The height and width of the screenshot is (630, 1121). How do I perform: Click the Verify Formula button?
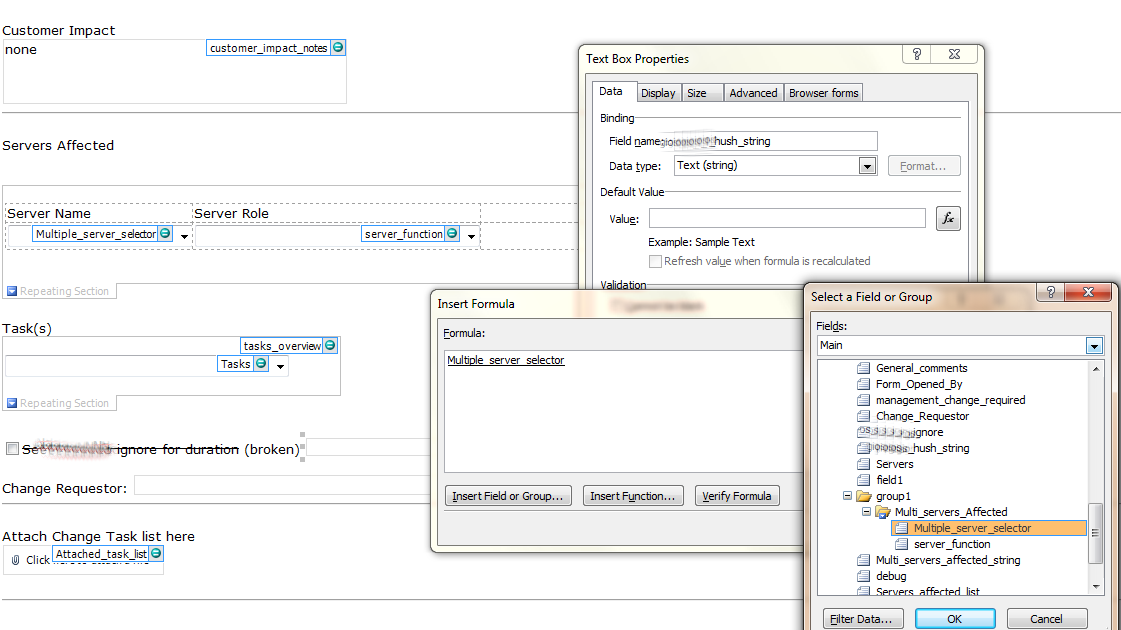tap(737, 495)
